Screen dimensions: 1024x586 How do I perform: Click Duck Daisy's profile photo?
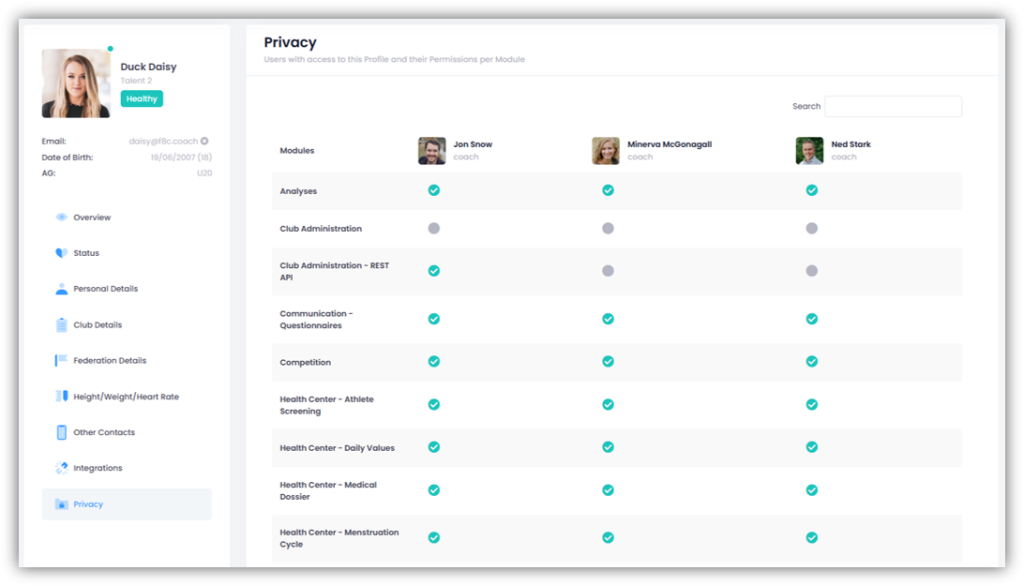click(x=76, y=84)
